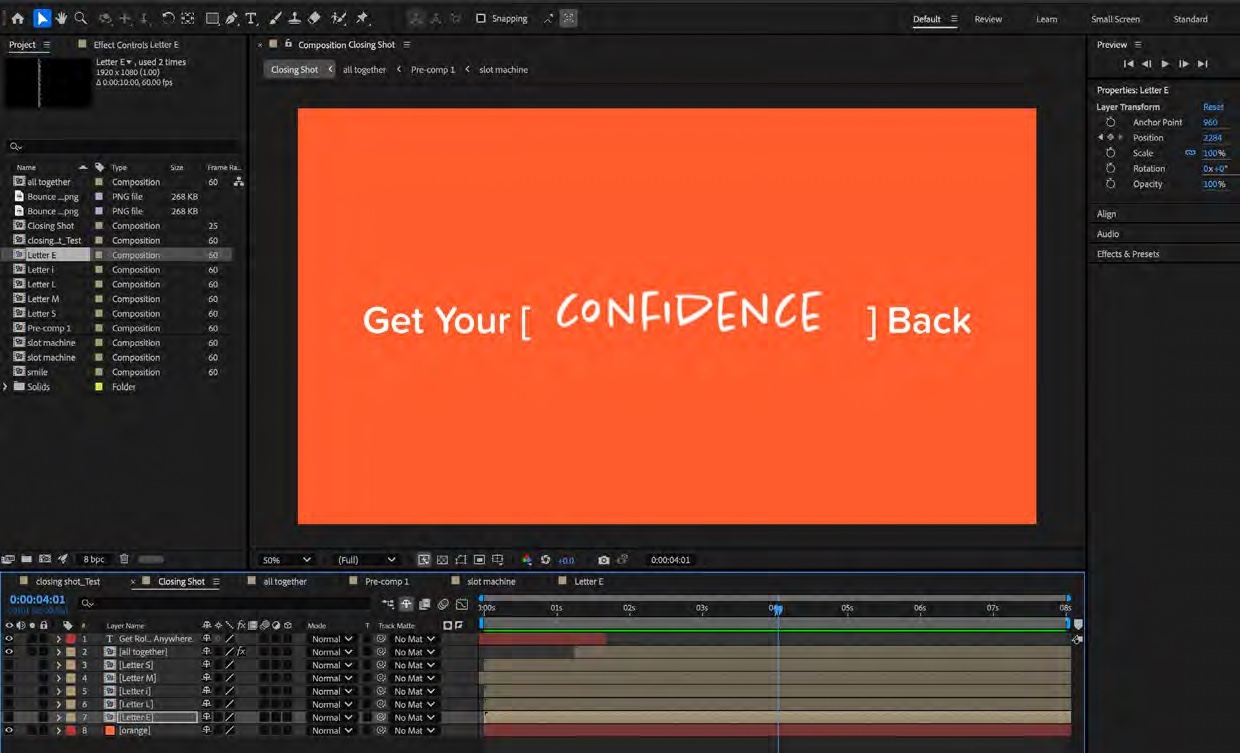Click the 0:00:04:01 current time in timeline
1240x753 pixels.
(x=37, y=600)
